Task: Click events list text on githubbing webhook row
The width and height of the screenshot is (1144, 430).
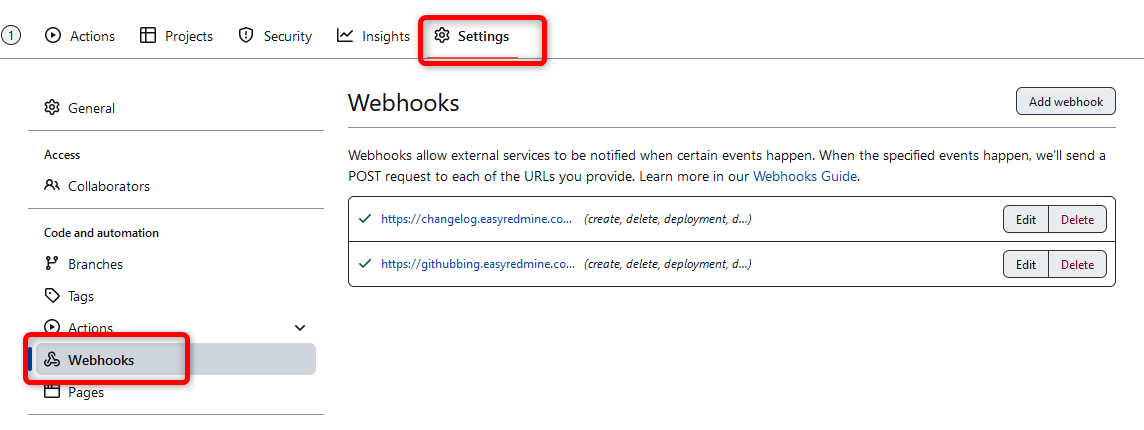Action: point(668,264)
